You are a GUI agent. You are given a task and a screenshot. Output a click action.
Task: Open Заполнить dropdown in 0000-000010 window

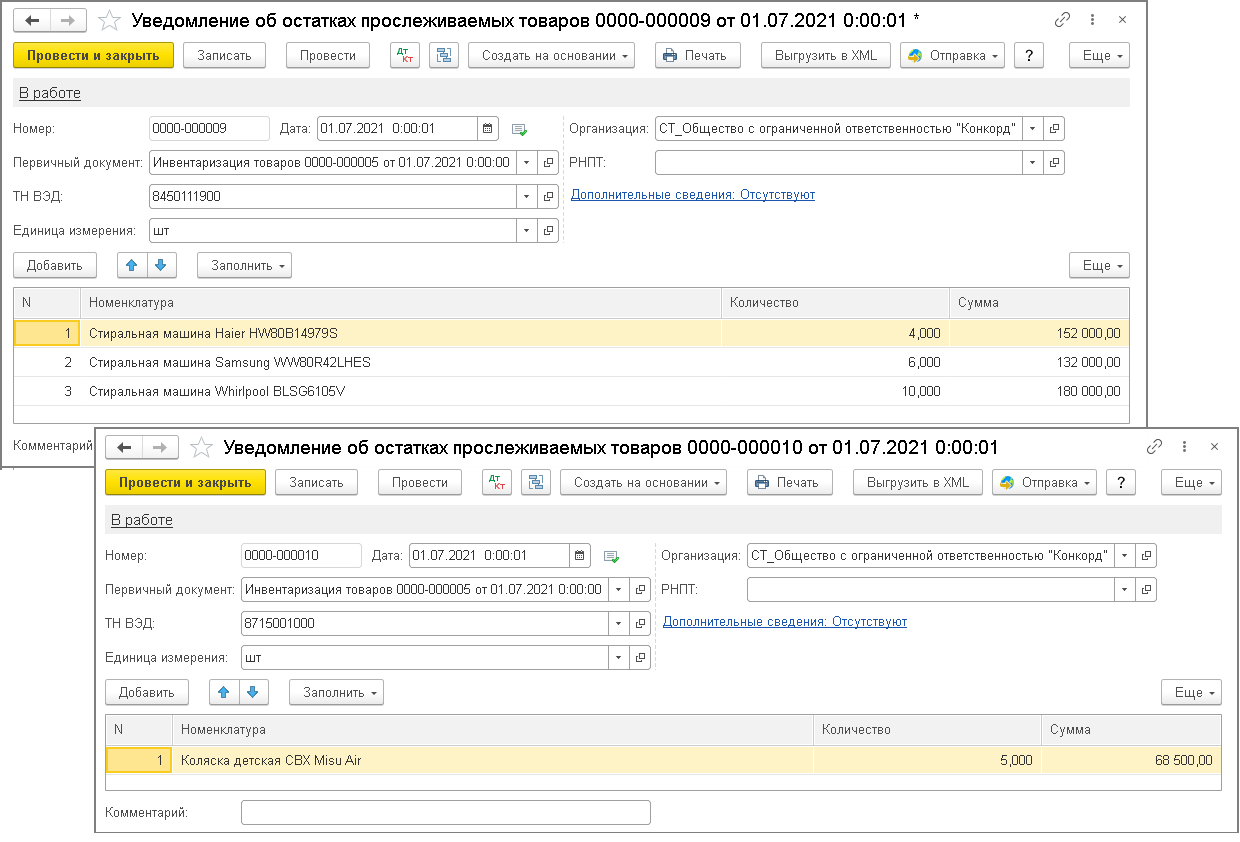coord(336,692)
